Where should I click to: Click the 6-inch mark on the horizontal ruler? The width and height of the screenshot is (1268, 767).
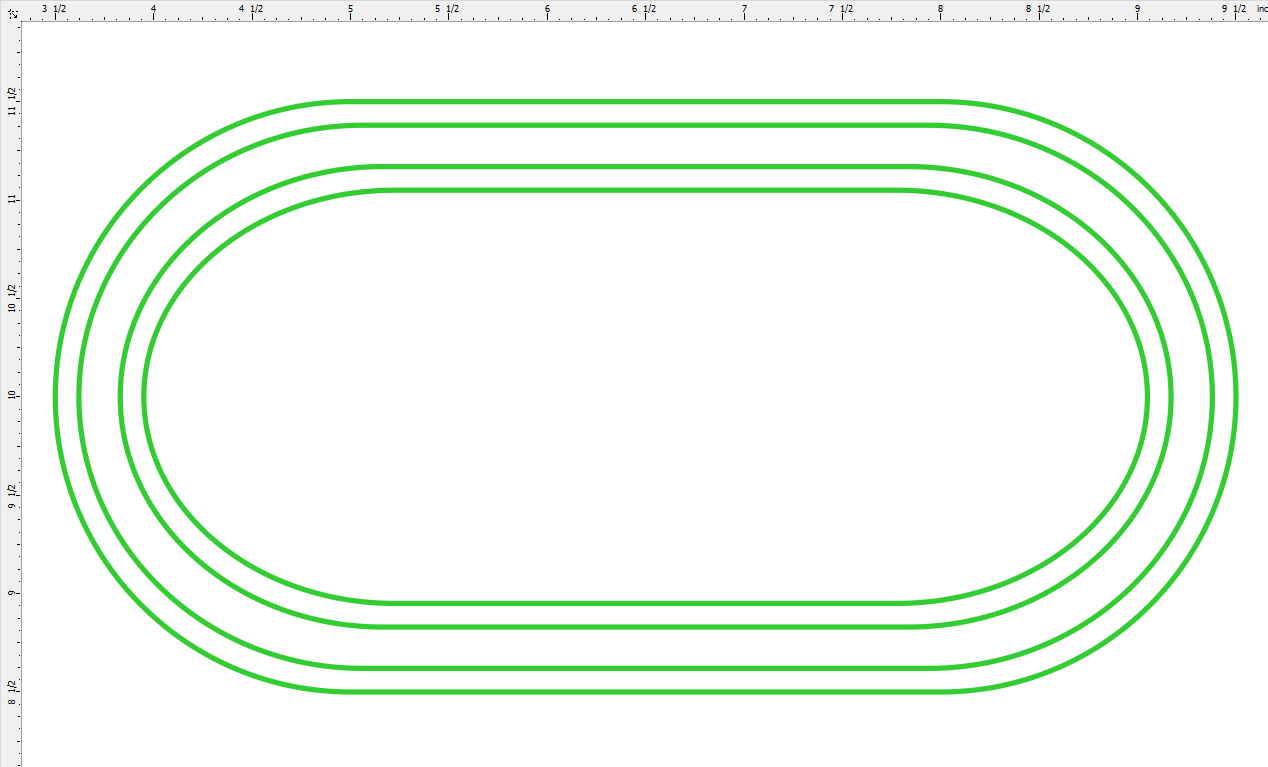coord(546,10)
